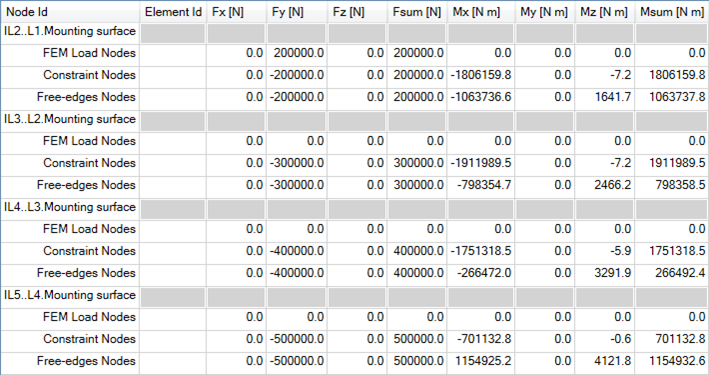709x375 pixels.
Task: Click the Element Id column header
Action: click(173, 12)
